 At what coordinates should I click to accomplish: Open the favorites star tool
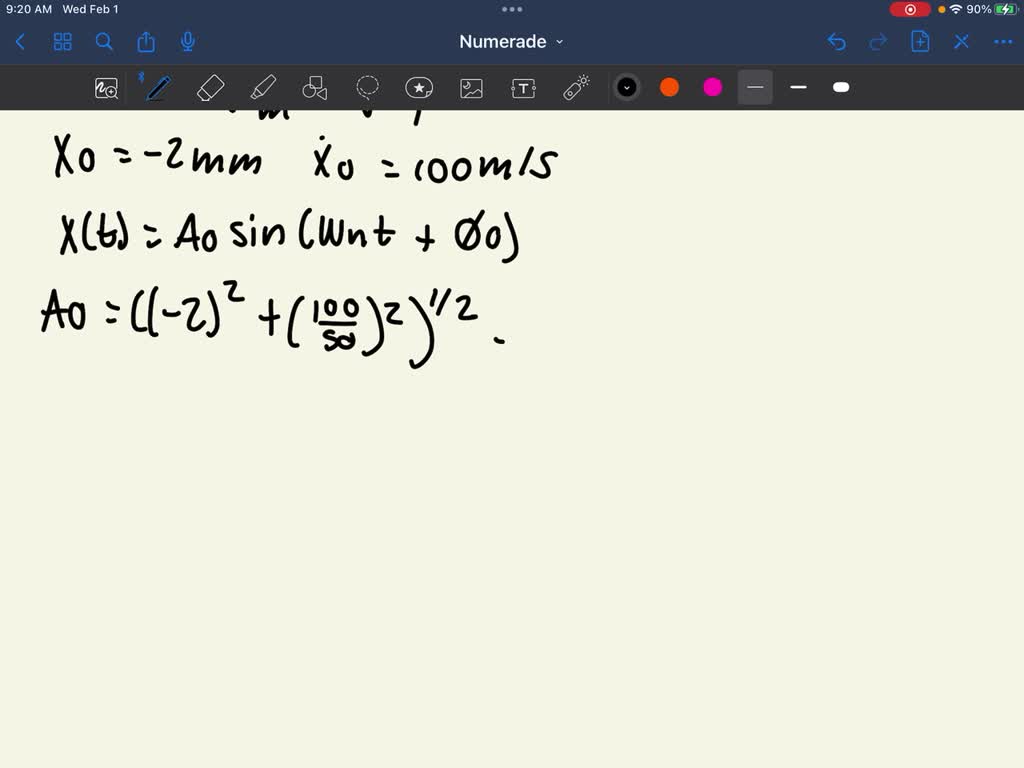pyautogui.click(x=419, y=88)
